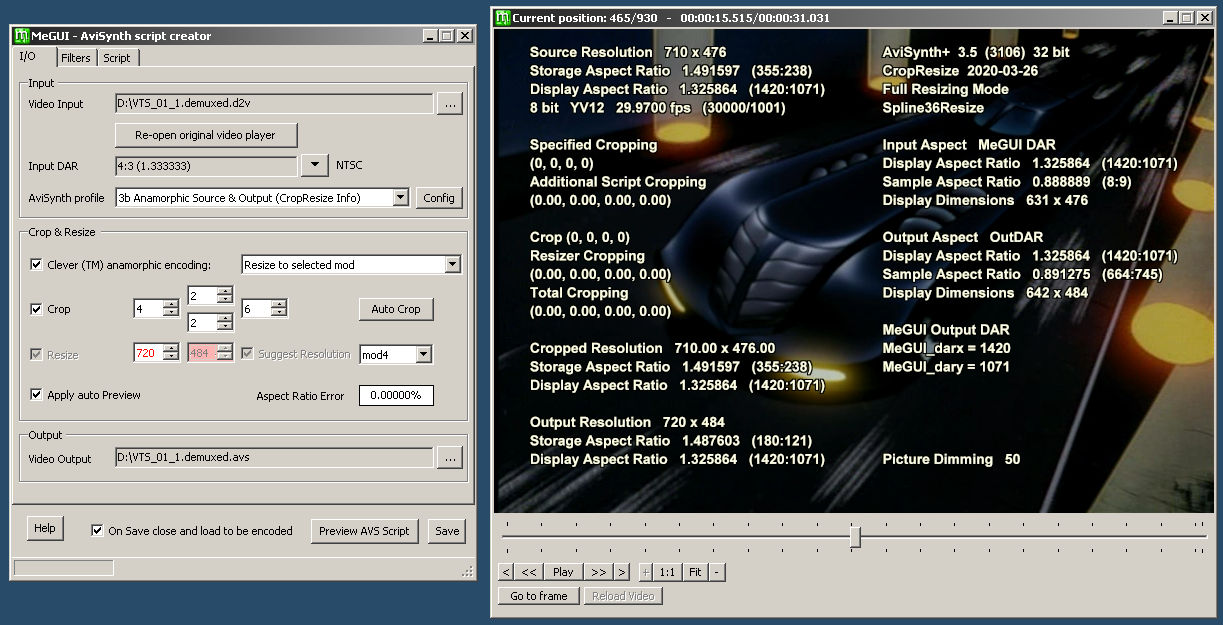Click the video position slider thumb
Image resolution: width=1223 pixels, height=625 pixels.
(x=855, y=537)
